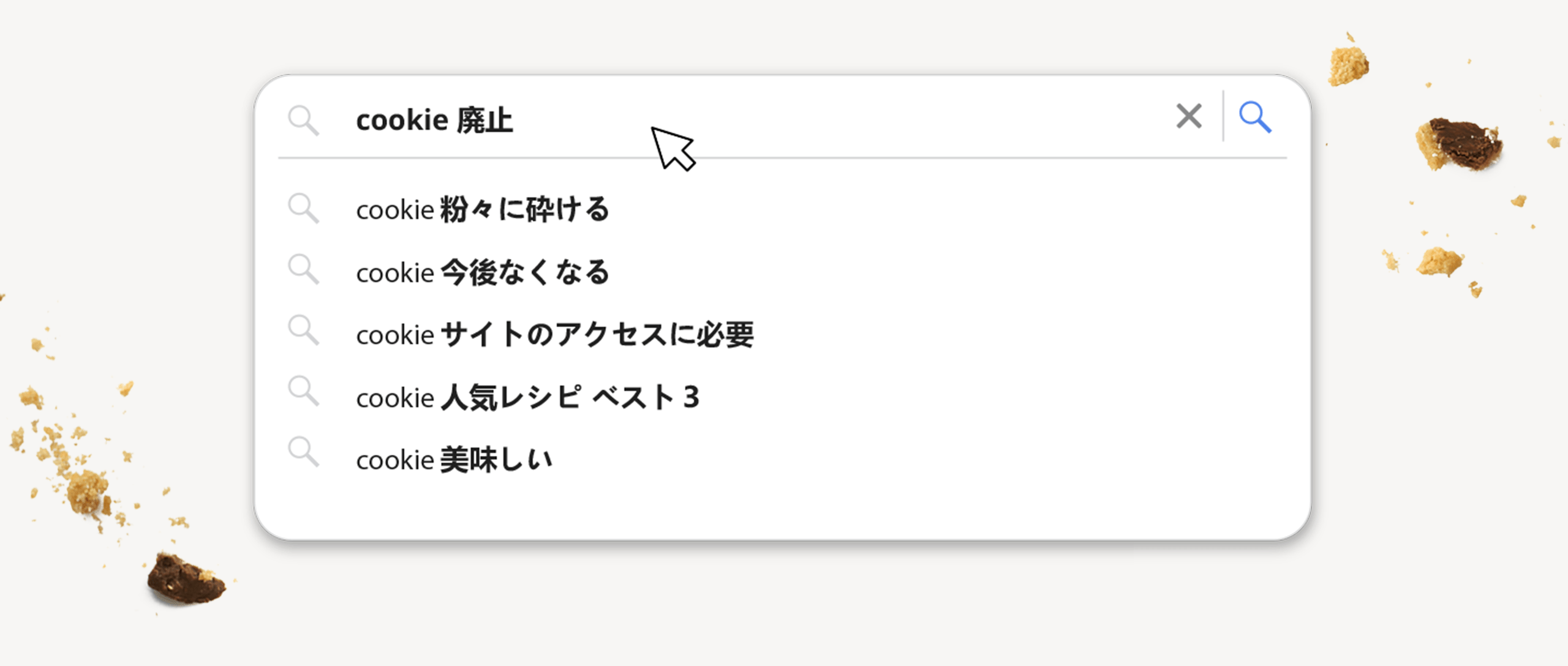Click the golden crumb below the chocolate cookie piece
The width and height of the screenshot is (1568, 666).
pyautogui.click(x=1439, y=262)
